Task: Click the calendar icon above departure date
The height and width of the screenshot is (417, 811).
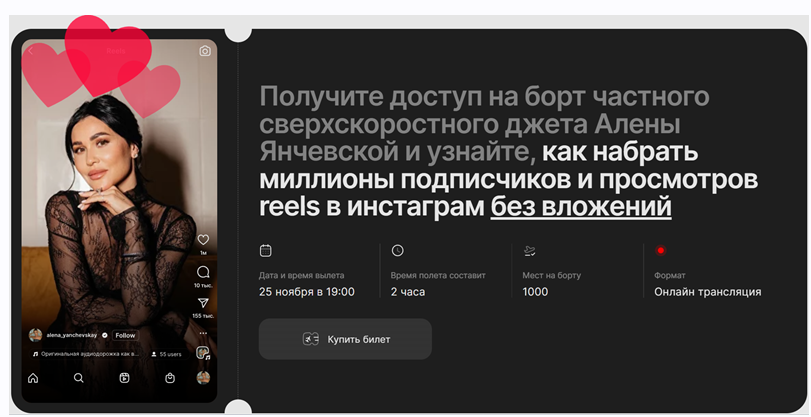Action: click(265, 250)
